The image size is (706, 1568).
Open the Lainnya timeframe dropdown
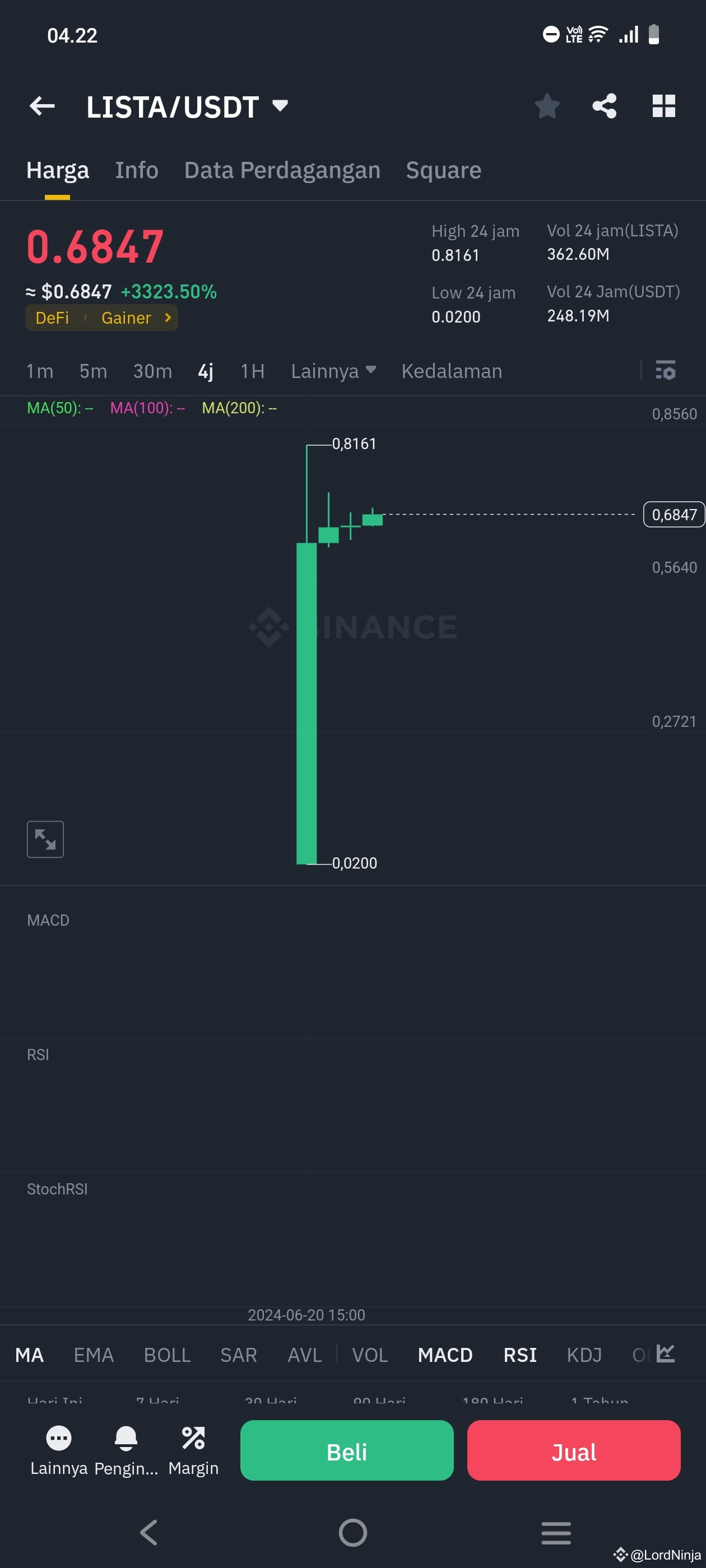tap(333, 371)
